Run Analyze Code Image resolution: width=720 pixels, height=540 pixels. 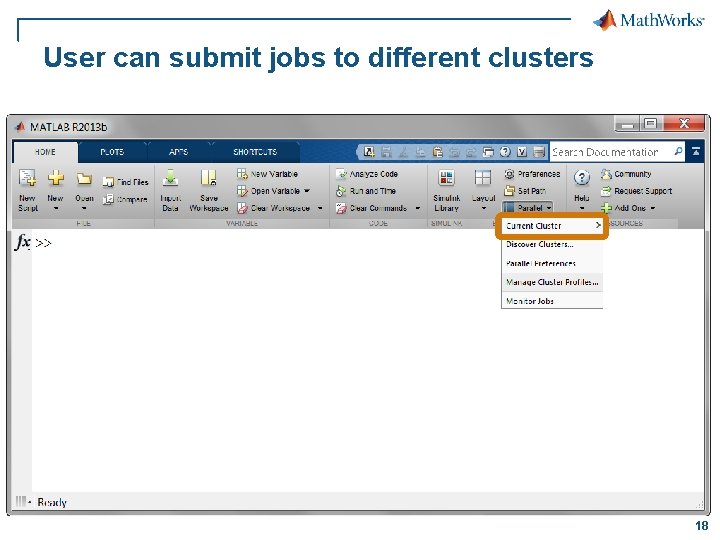(366, 174)
